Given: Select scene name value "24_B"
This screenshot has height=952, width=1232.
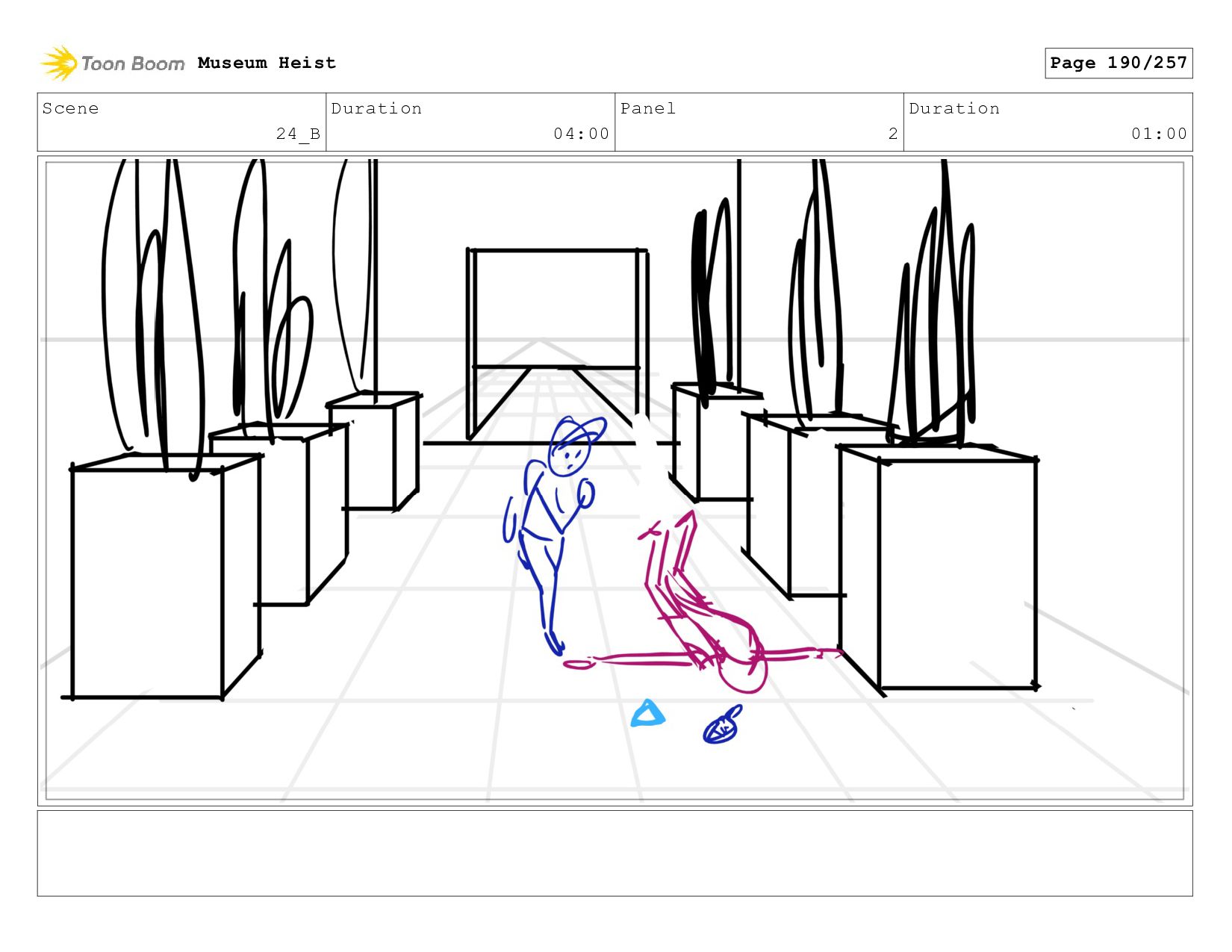Looking at the screenshot, I should point(298,134).
